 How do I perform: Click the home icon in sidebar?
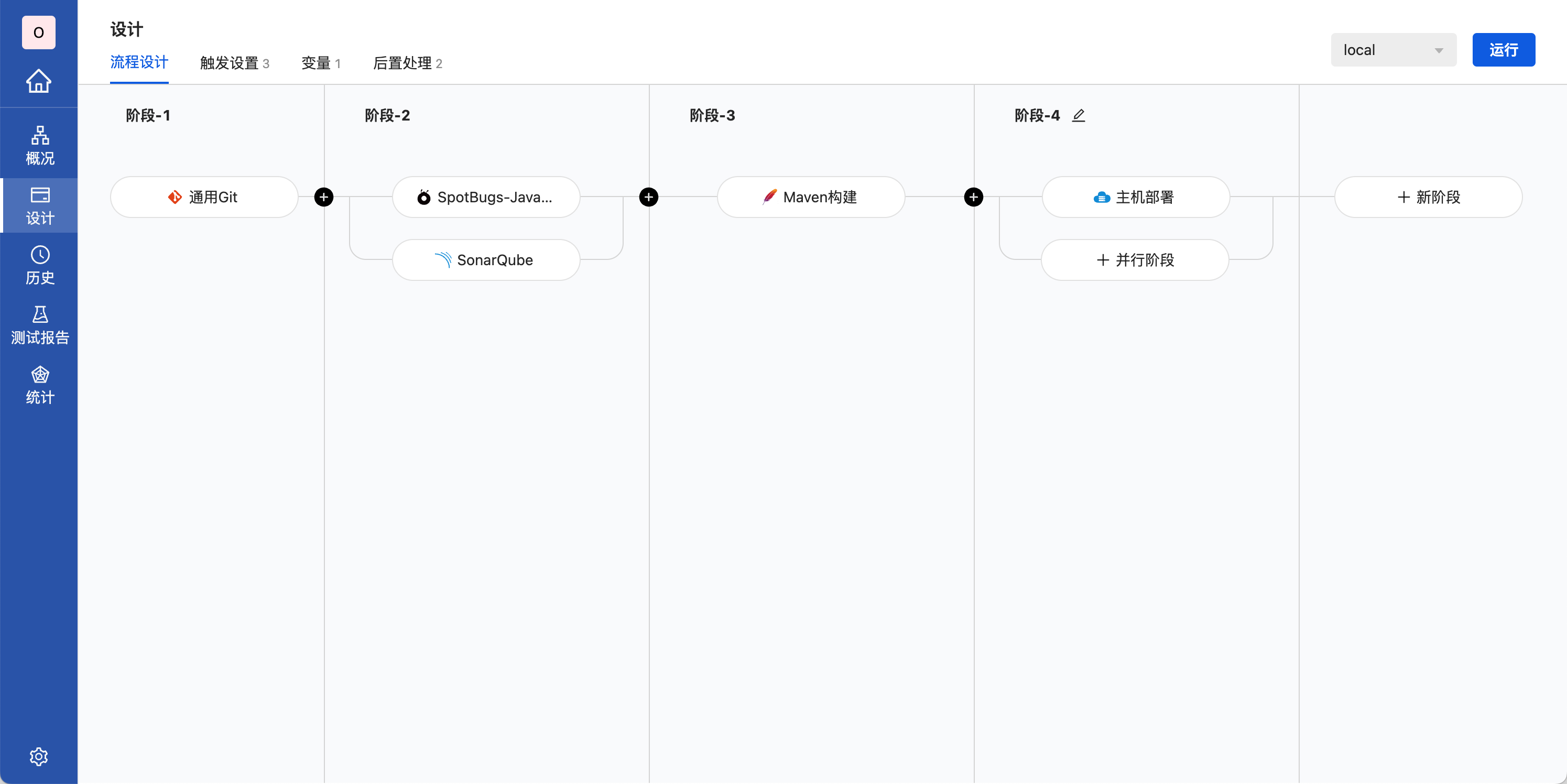click(x=38, y=81)
